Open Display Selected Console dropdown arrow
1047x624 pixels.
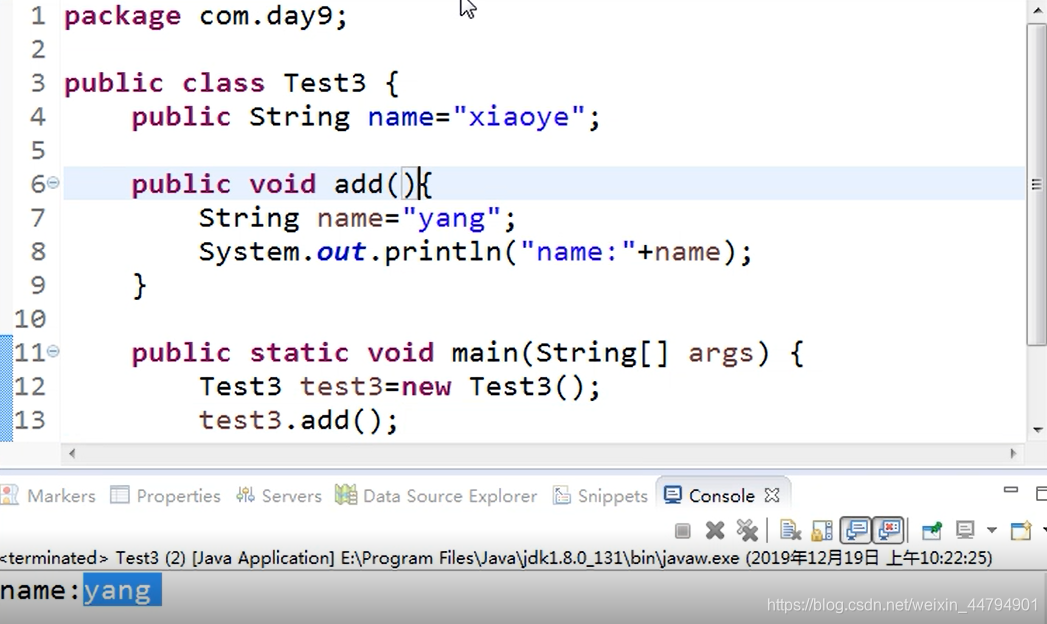click(x=992, y=531)
